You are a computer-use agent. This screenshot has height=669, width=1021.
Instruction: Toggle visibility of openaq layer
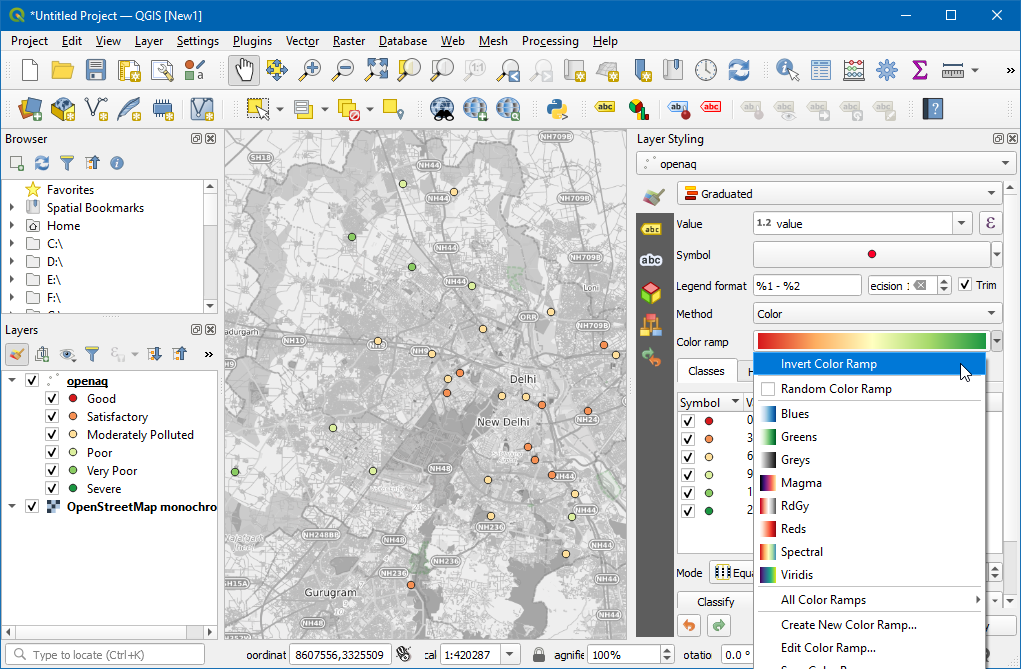[32, 381]
